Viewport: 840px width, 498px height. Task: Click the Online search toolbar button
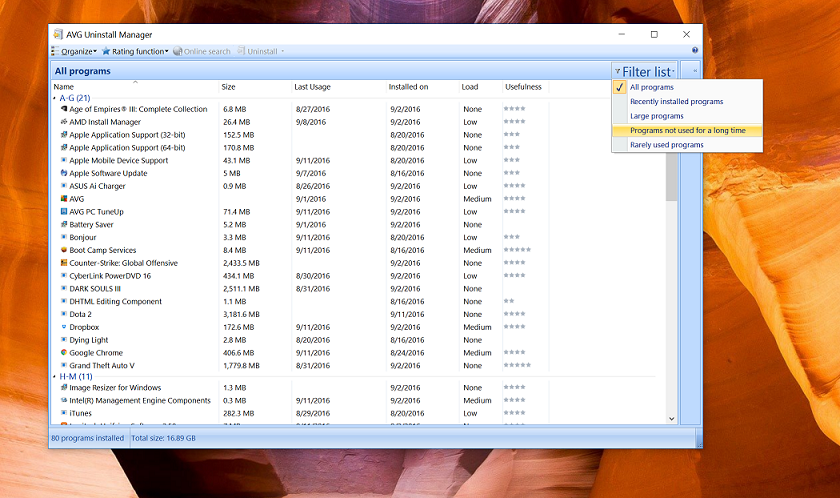[x=201, y=51]
